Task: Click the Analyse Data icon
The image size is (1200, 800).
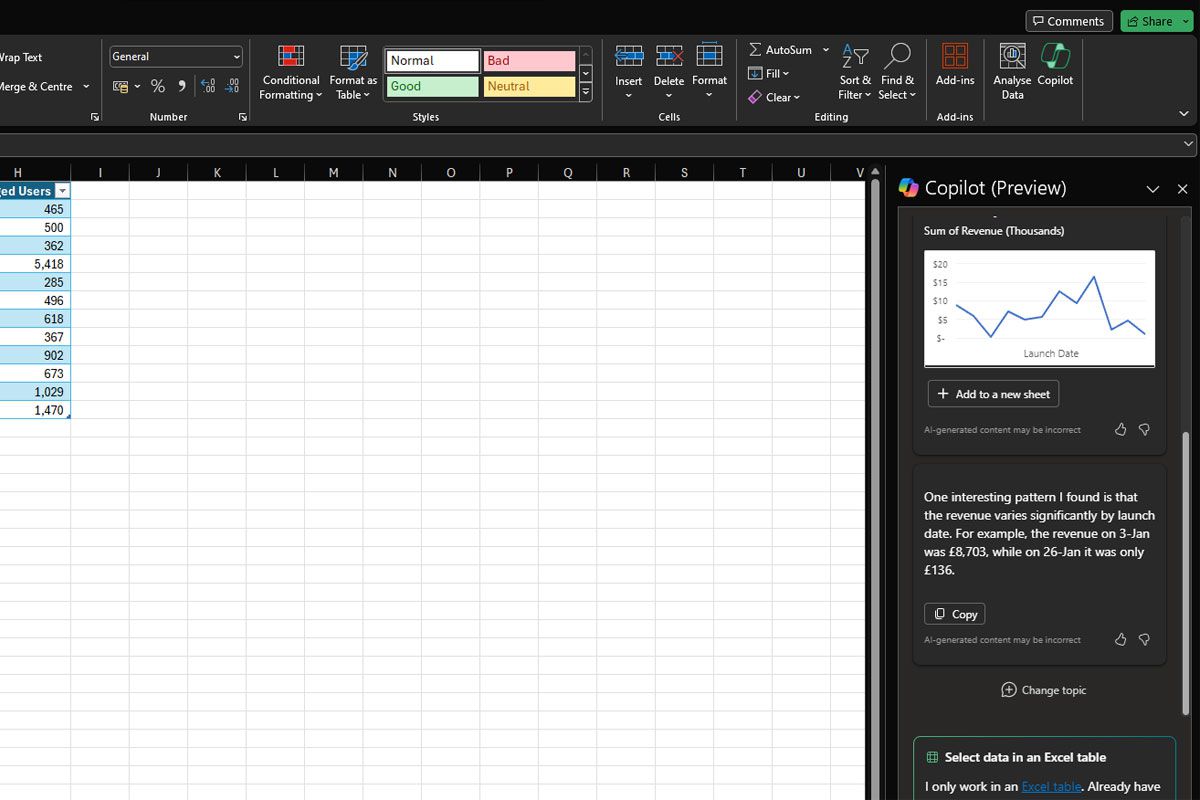Action: [1012, 56]
